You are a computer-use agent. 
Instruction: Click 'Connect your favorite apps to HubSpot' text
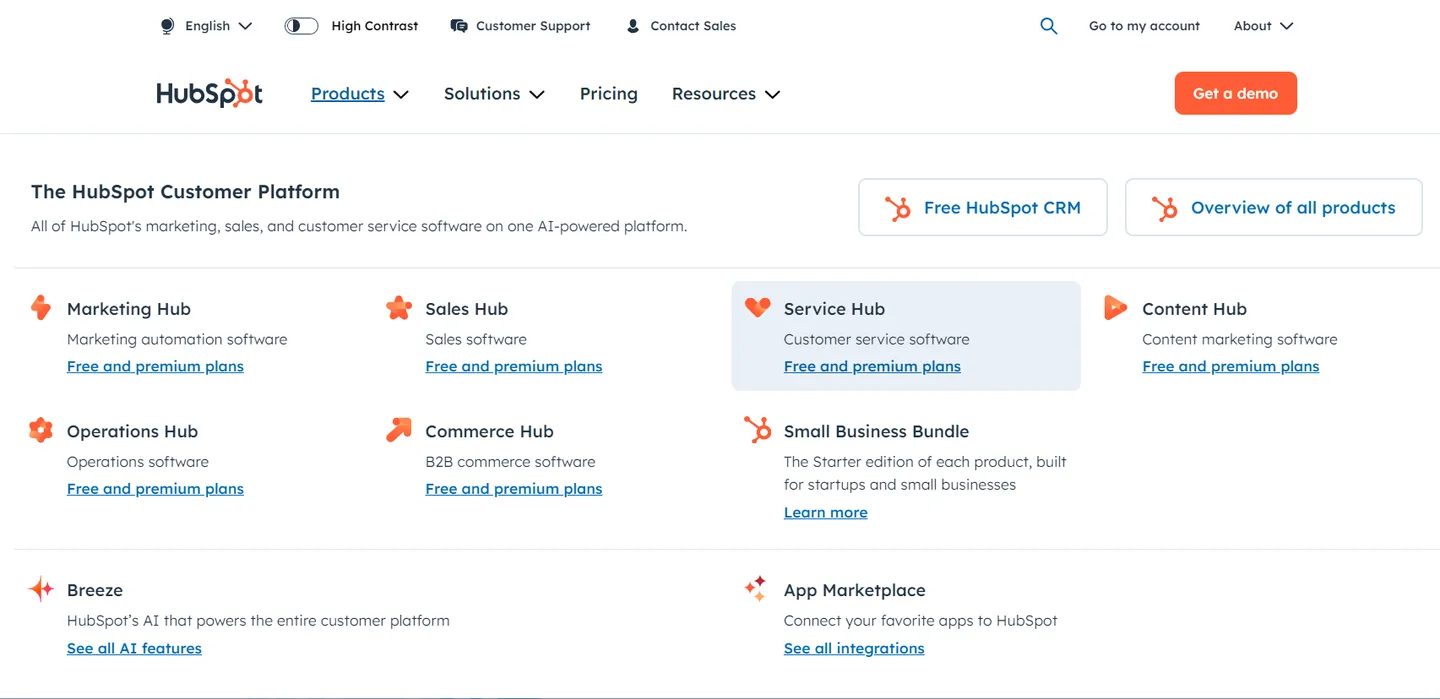920,620
